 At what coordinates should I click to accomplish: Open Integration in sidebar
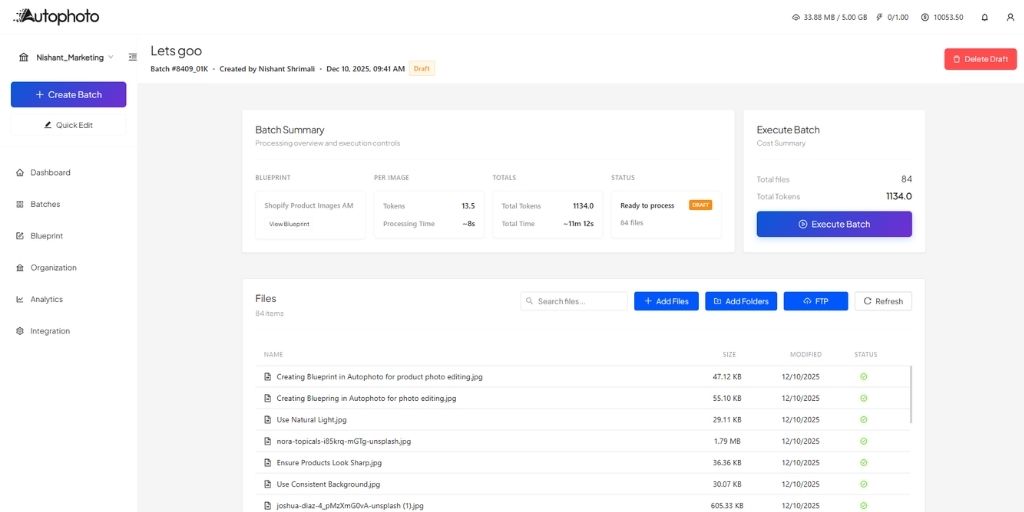point(42,331)
